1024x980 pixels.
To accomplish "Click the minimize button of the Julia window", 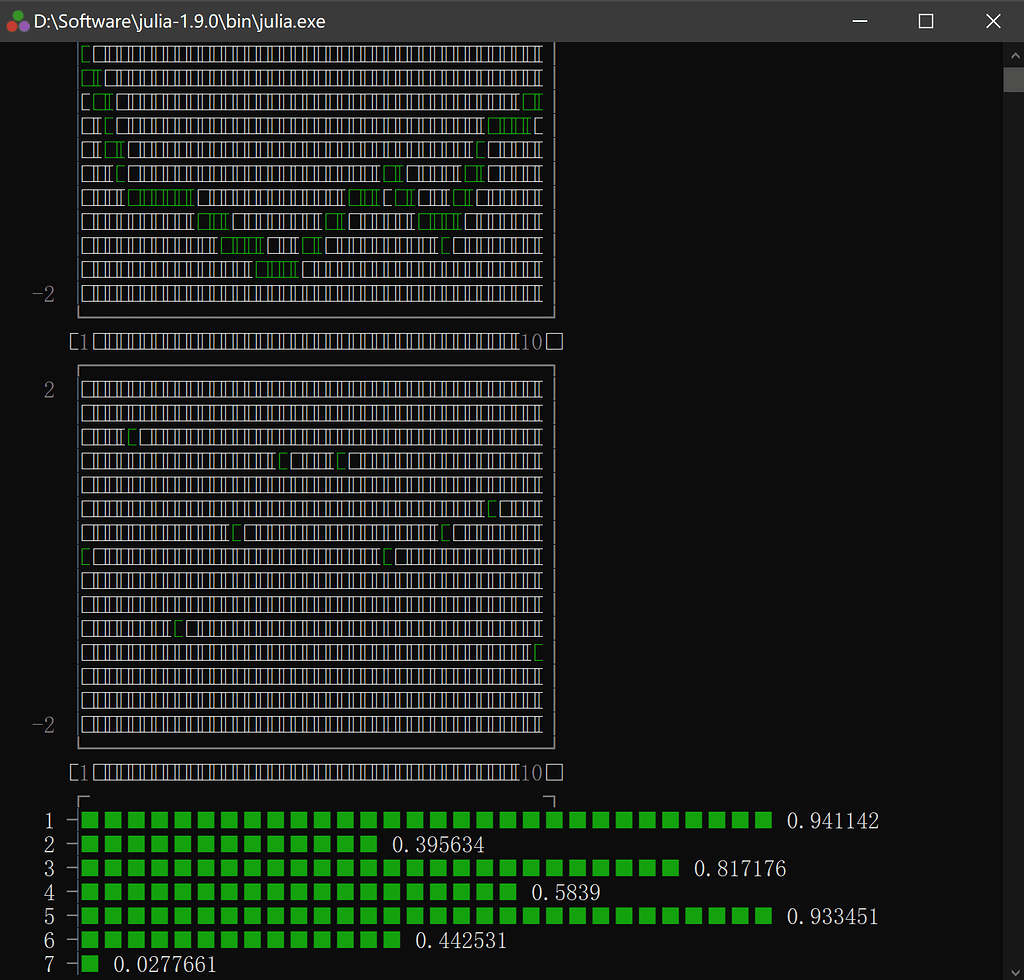I will (860, 20).
